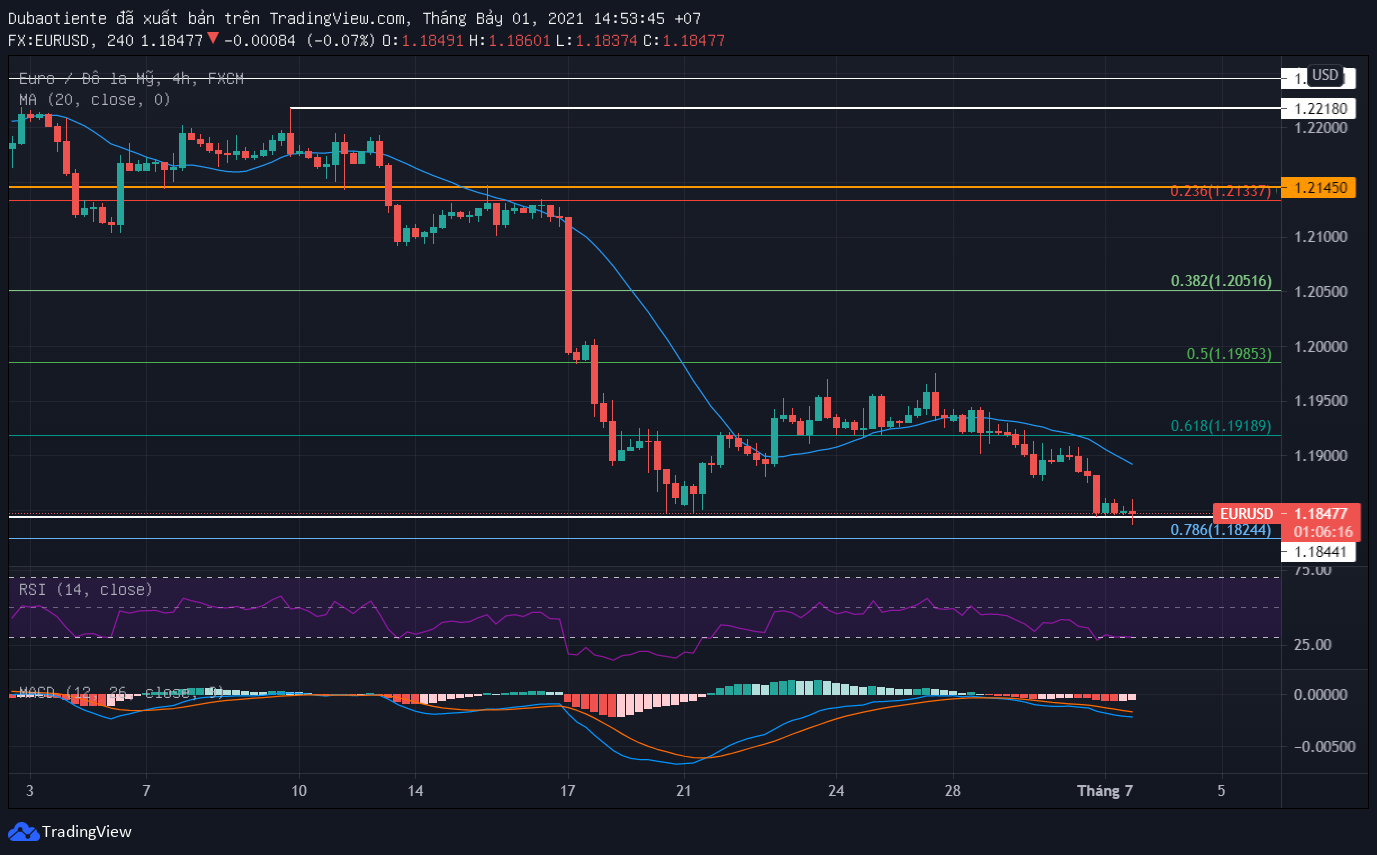
Task: Click the RSI 75.00 scale value
Action: [x=1311, y=570]
